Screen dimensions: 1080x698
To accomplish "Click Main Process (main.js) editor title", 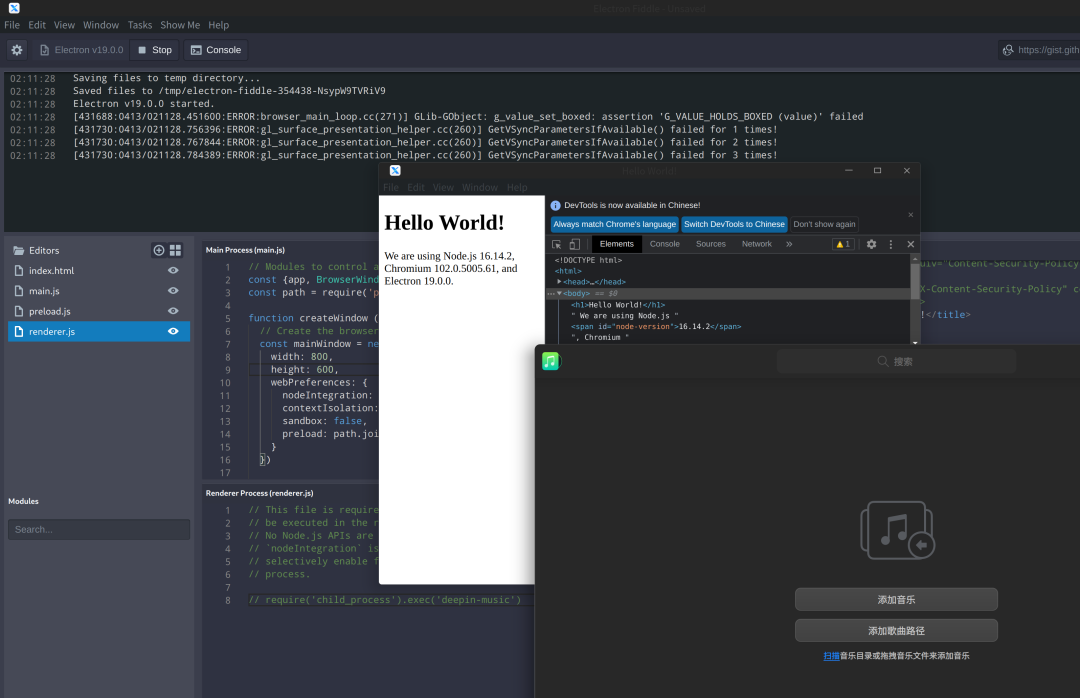I will pyautogui.click(x=245, y=250).
